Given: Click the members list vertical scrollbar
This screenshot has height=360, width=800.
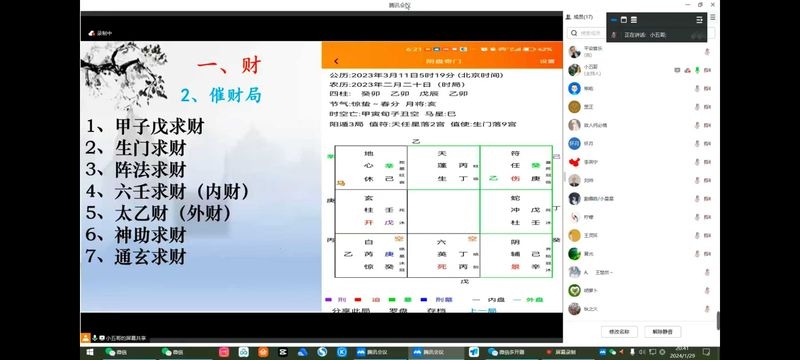Looking at the screenshot, I should click(718, 320).
